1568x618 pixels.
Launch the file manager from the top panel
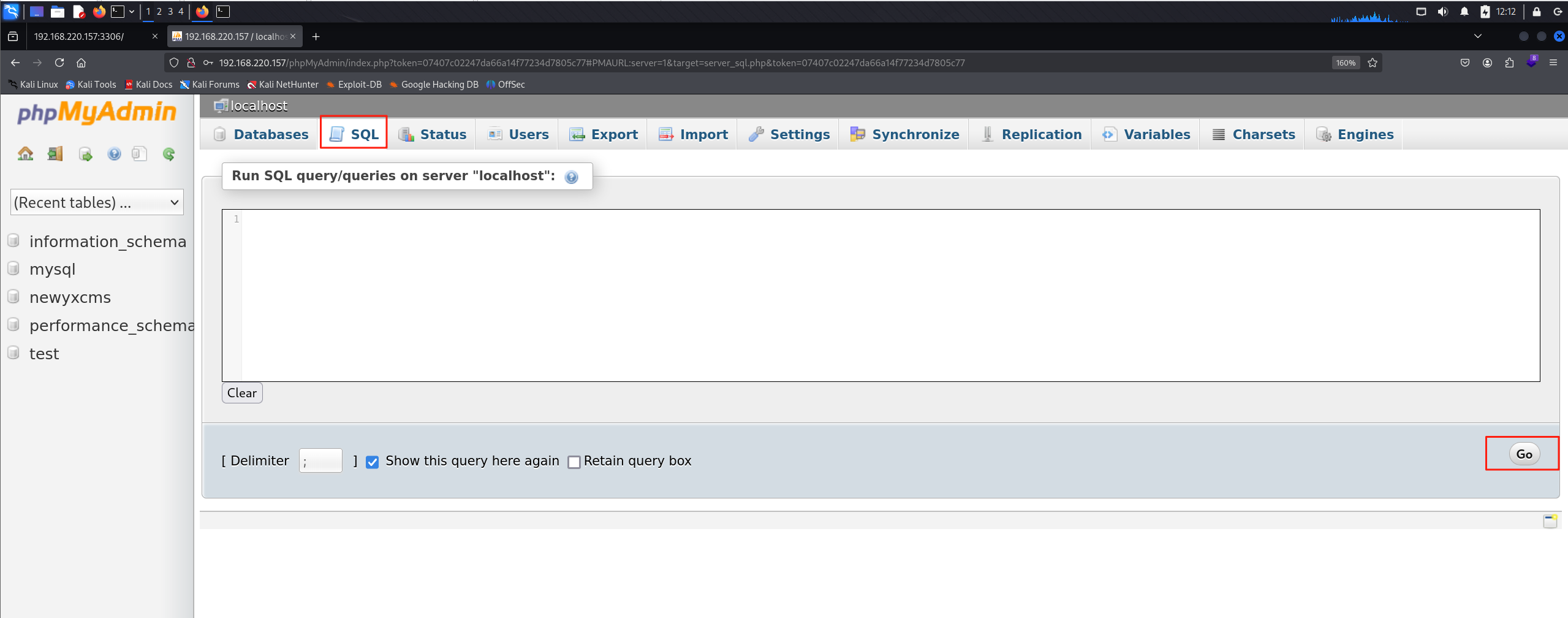tap(58, 11)
